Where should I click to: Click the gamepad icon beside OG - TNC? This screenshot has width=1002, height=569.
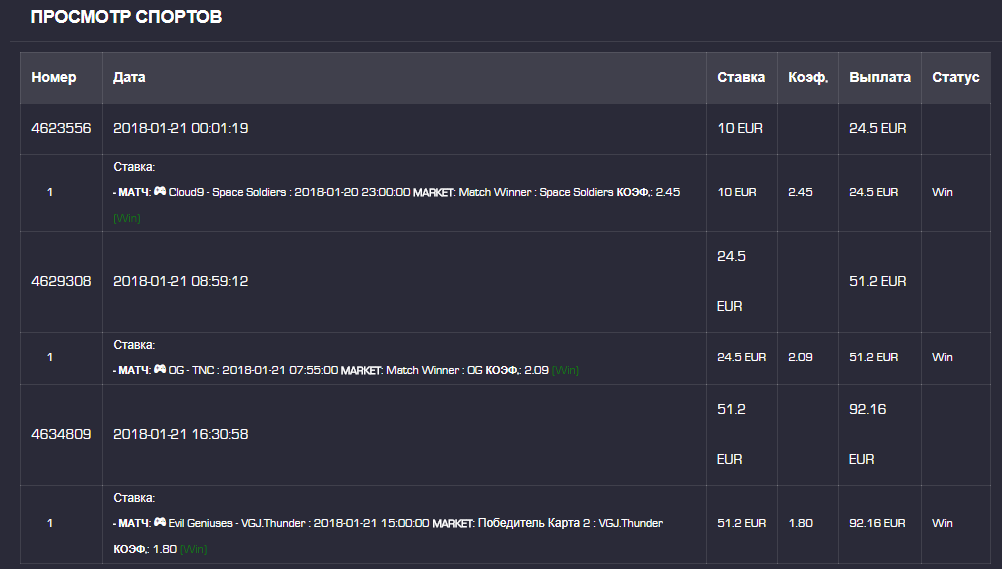[x=160, y=370]
